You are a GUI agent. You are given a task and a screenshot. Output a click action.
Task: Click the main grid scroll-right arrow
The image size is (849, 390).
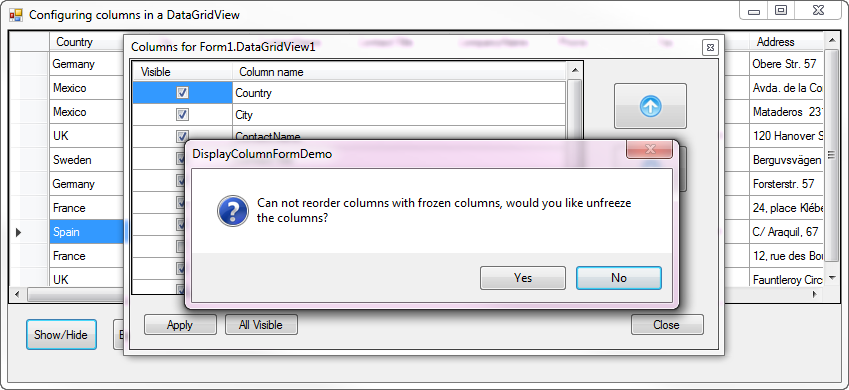click(x=815, y=295)
